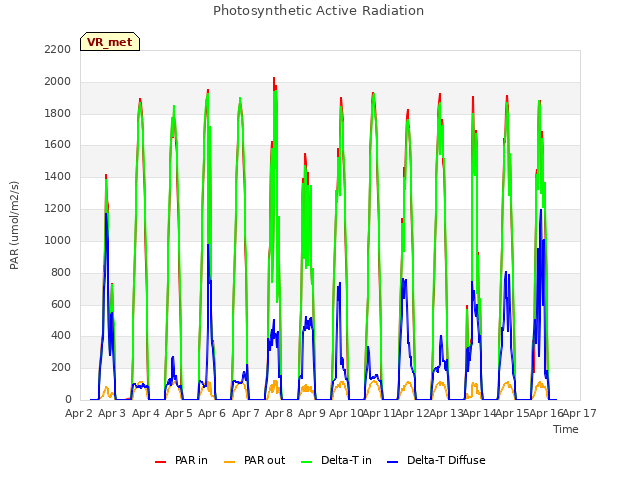
Task: Click the Apr 2 x-axis tick label
Action: [79, 413]
